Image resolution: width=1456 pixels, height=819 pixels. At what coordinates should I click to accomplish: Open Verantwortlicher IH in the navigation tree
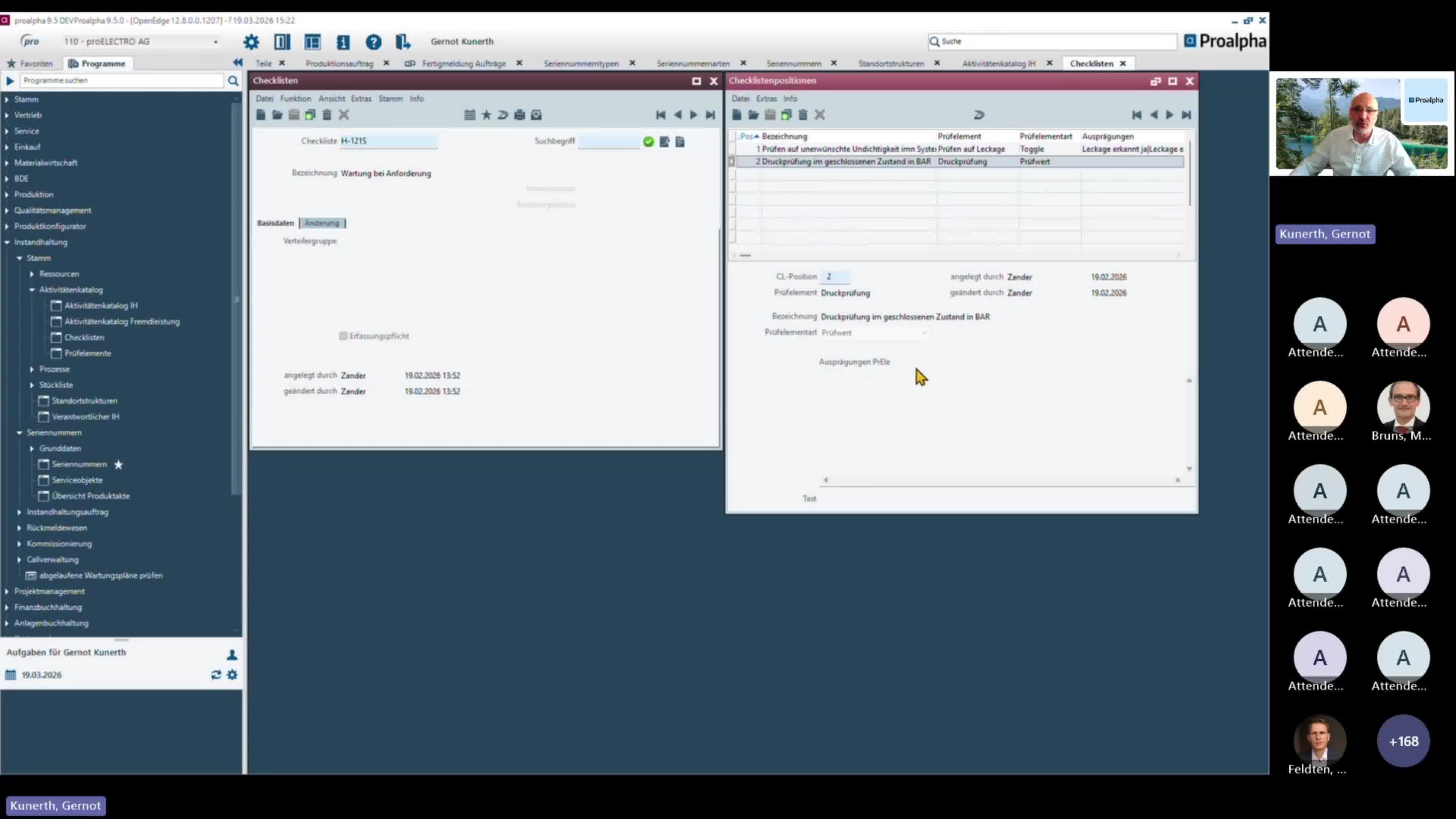pyautogui.click(x=85, y=417)
